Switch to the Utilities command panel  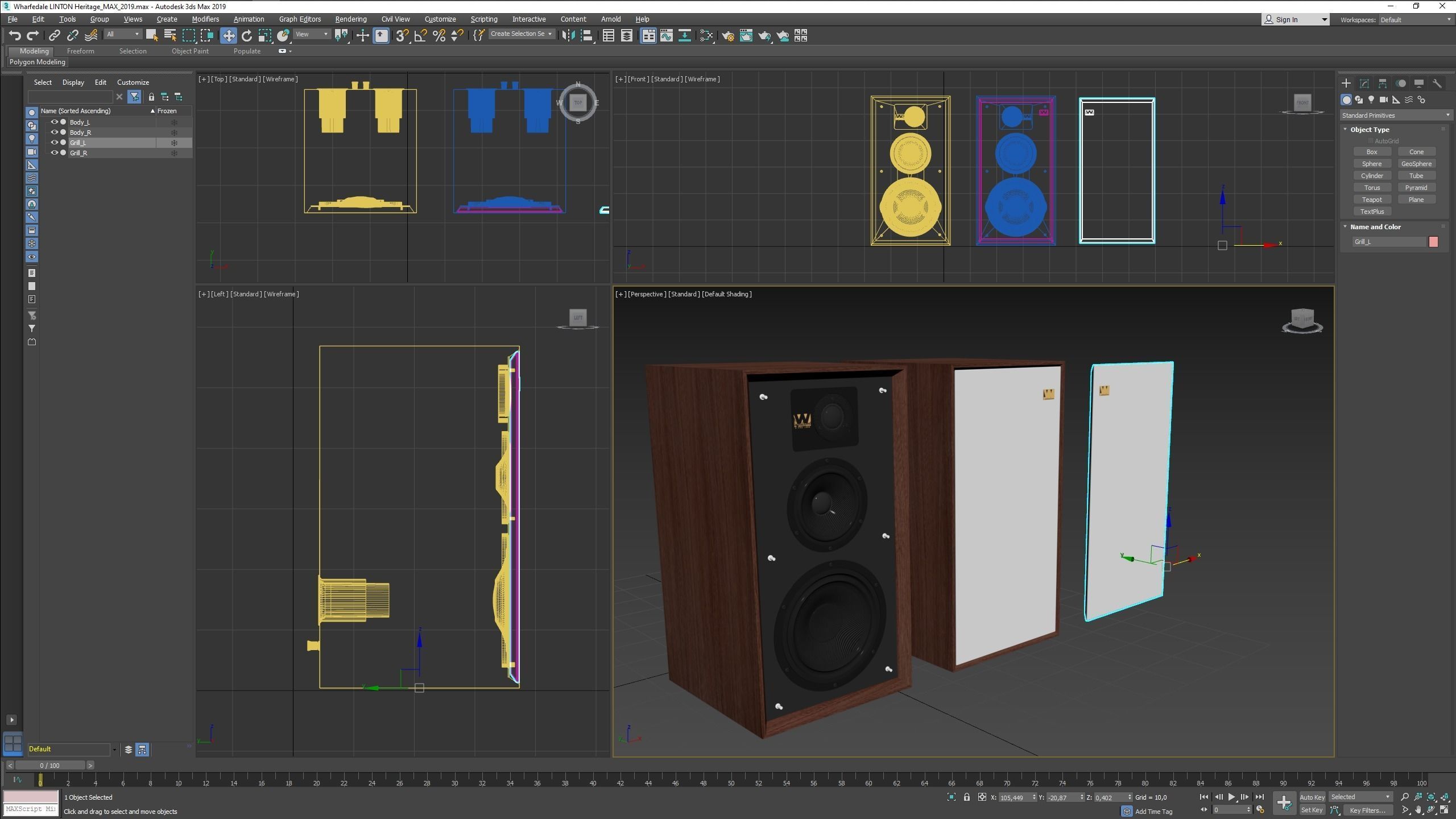(x=1437, y=83)
